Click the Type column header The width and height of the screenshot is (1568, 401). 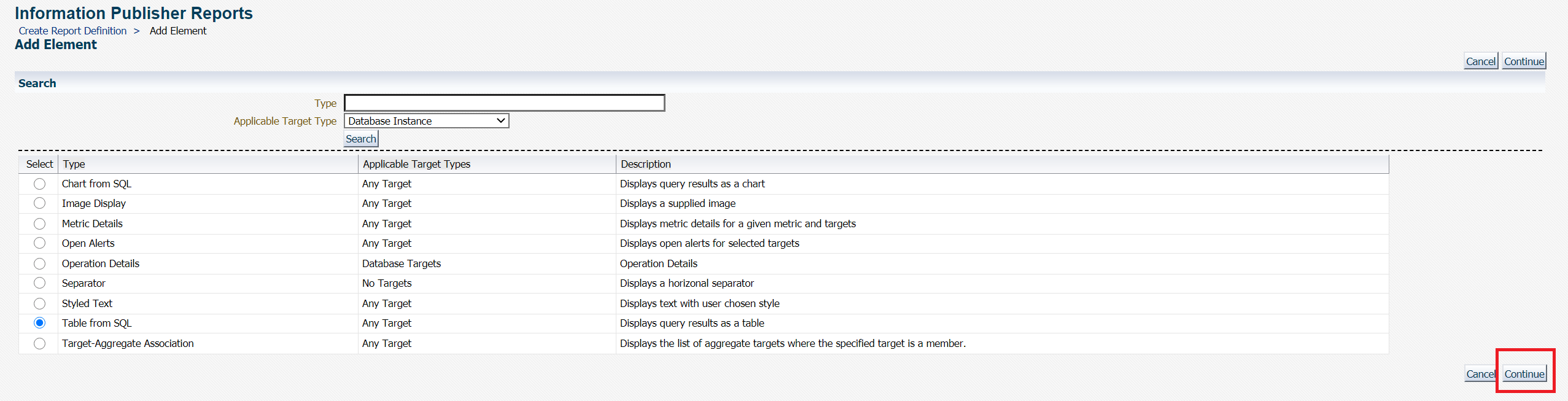(x=74, y=164)
